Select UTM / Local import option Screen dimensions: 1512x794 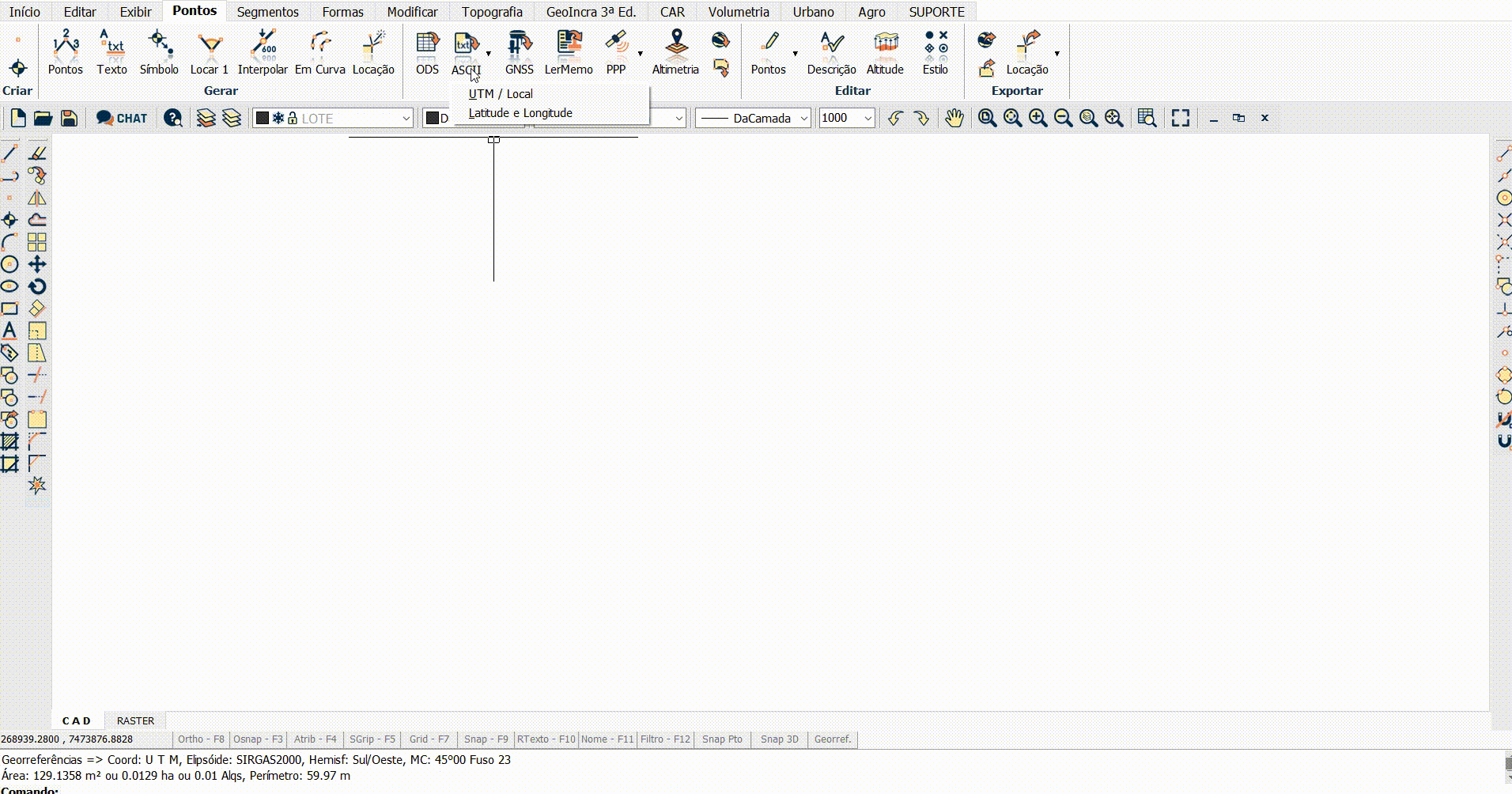500,93
